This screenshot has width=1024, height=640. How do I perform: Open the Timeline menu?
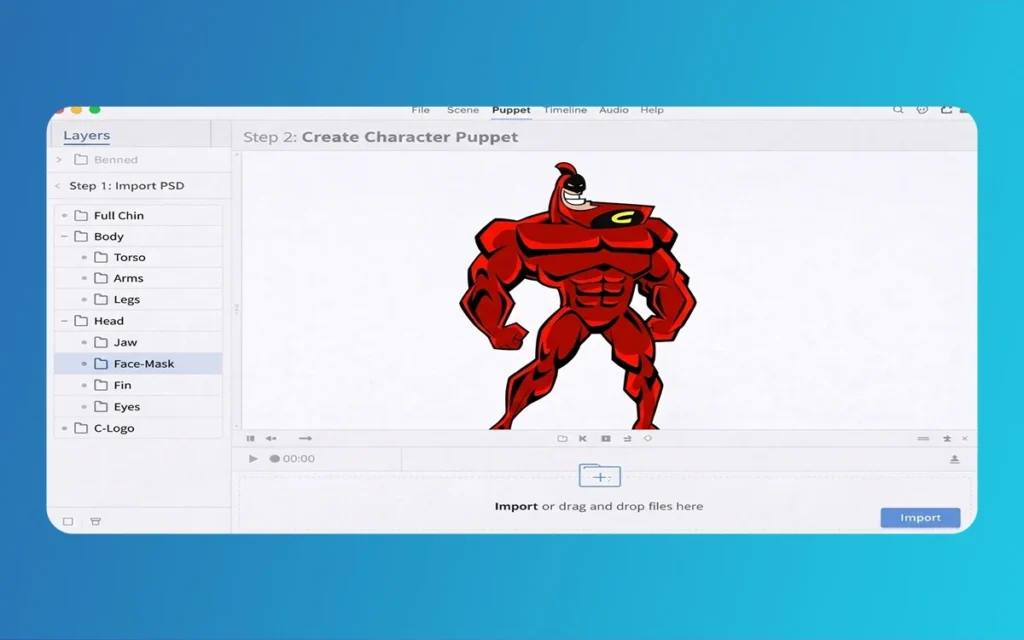565,110
